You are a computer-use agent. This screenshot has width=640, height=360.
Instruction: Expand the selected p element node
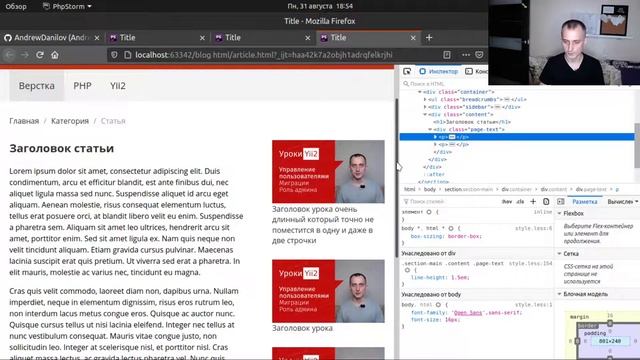click(436, 137)
